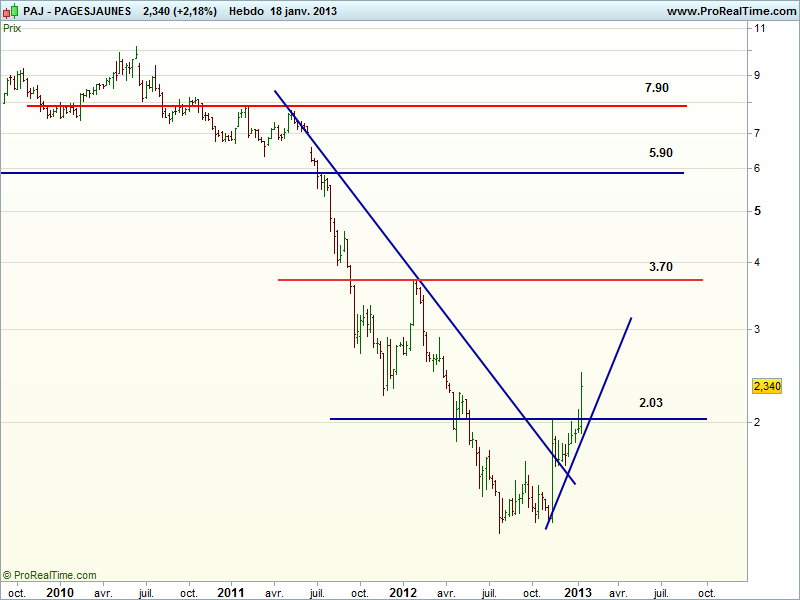Click the 4 value on price scale
The height and width of the screenshot is (600, 800).
click(x=758, y=262)
